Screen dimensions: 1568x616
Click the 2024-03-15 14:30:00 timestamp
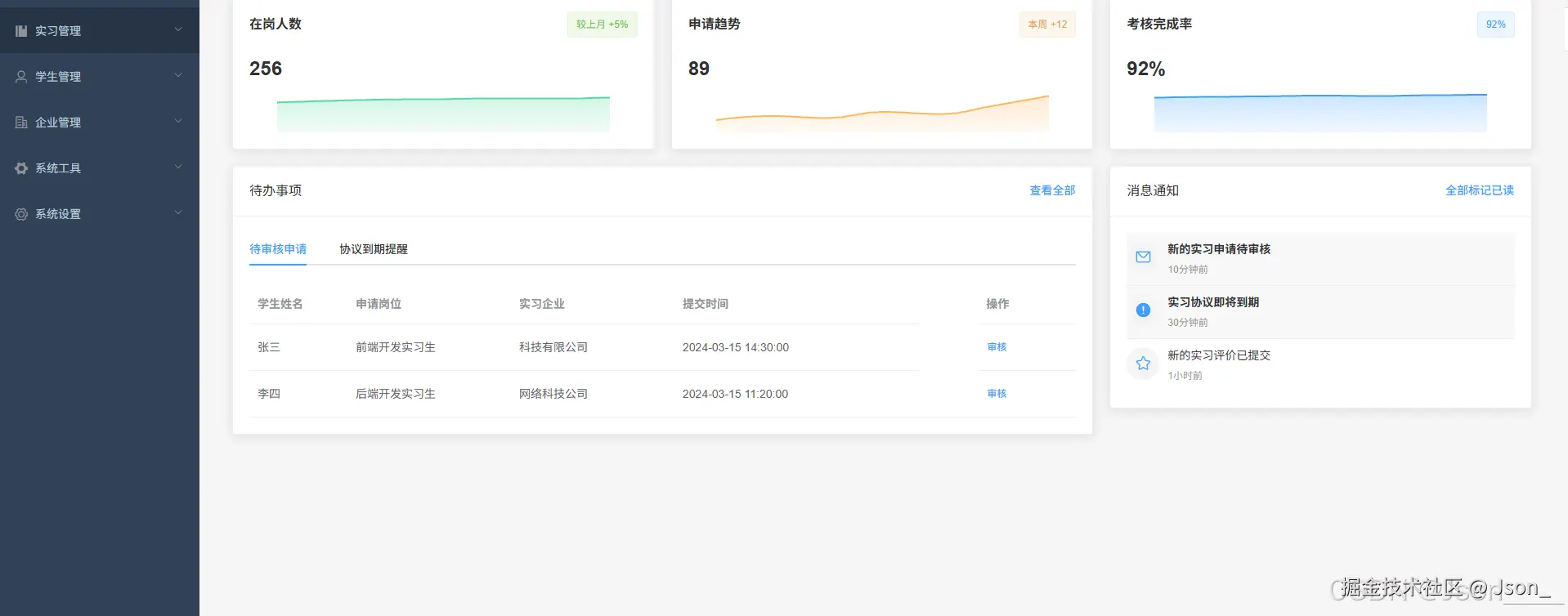(736, 347)
